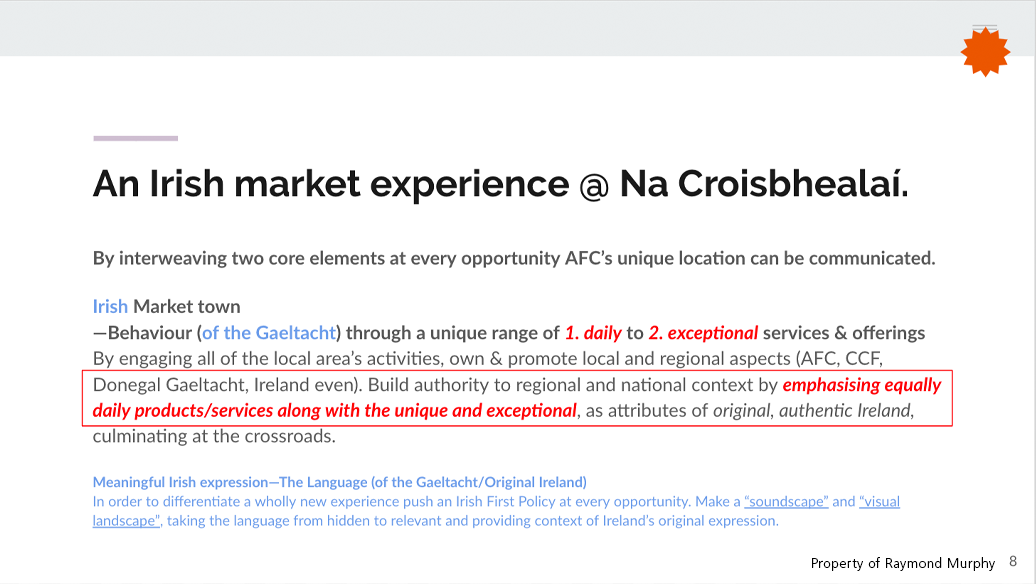Click the blue word "Irish" before Market town

pyautogui.click(x=110, y=307)
